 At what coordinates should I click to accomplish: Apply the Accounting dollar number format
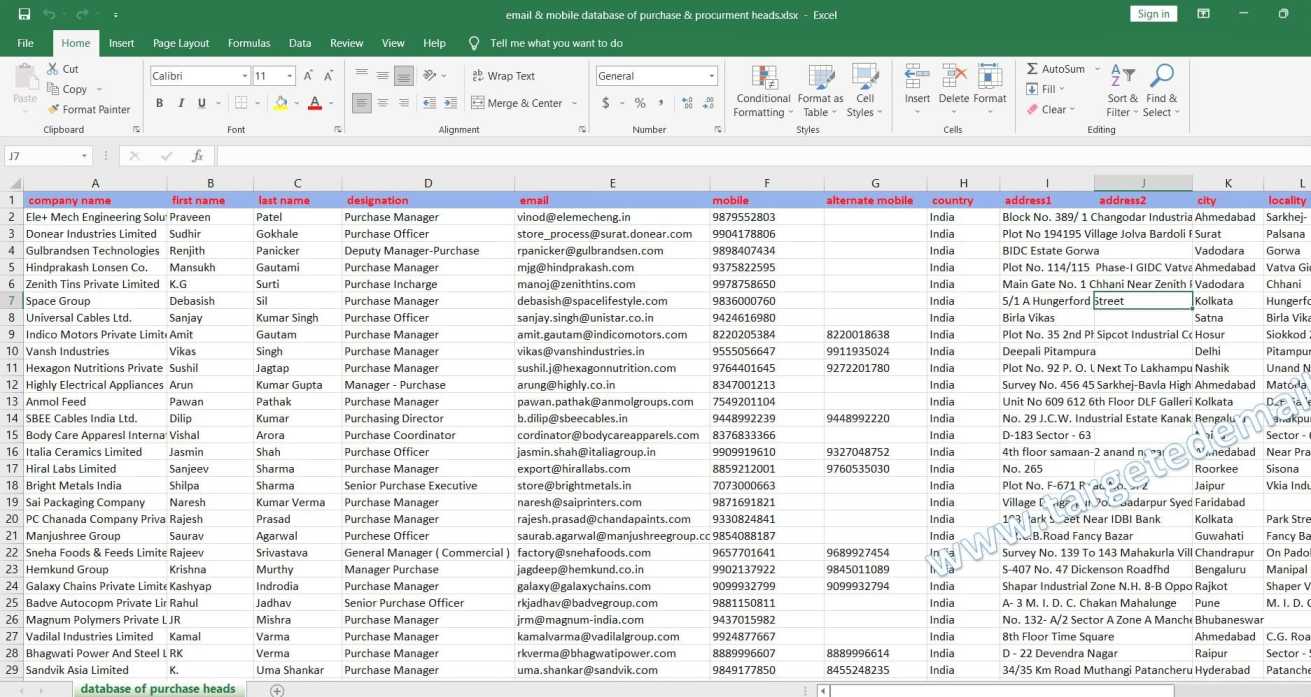pyautogui.click(x=606, y=103)
